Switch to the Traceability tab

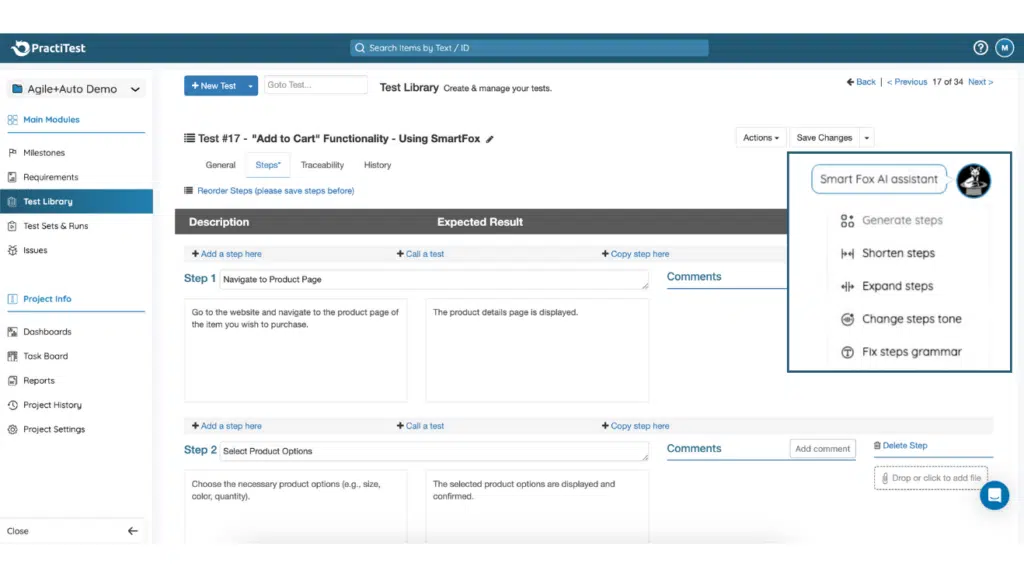[x=322, y=165]
